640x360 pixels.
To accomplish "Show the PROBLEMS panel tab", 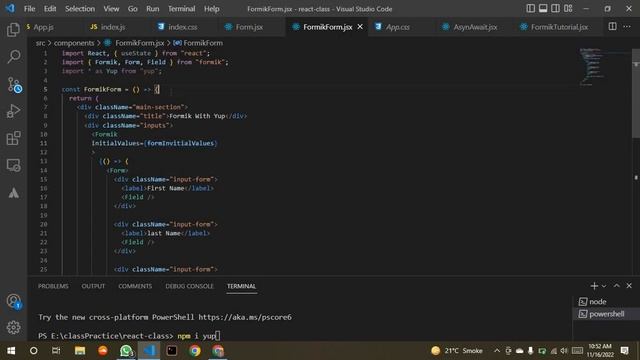I will [x=53, y=286].
